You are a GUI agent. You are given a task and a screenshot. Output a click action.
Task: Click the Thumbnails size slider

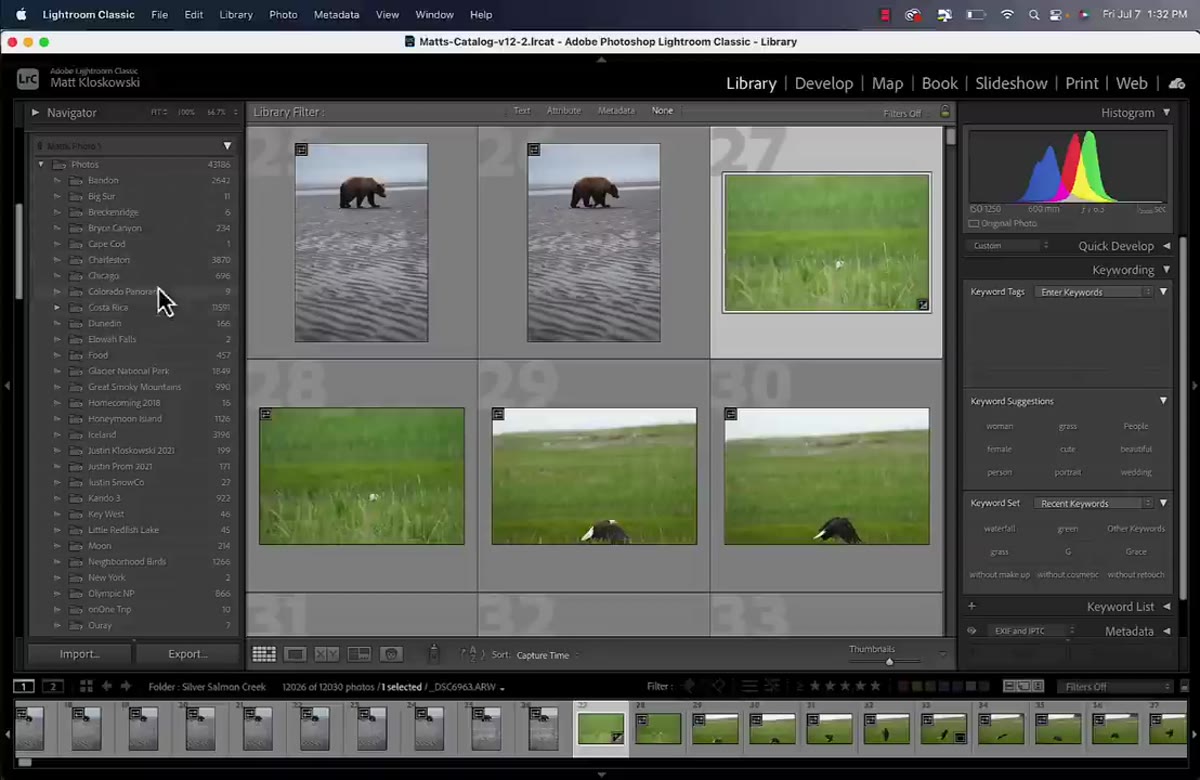(889, 661)
